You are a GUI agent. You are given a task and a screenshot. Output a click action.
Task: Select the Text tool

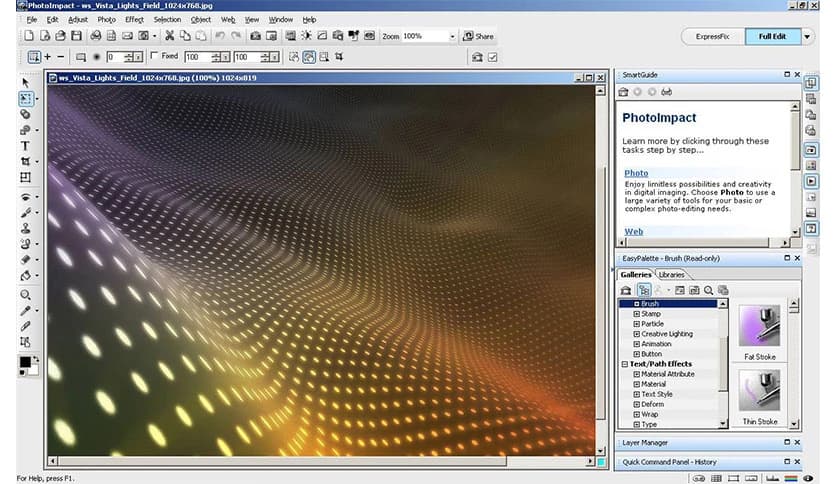pos(25,146)
